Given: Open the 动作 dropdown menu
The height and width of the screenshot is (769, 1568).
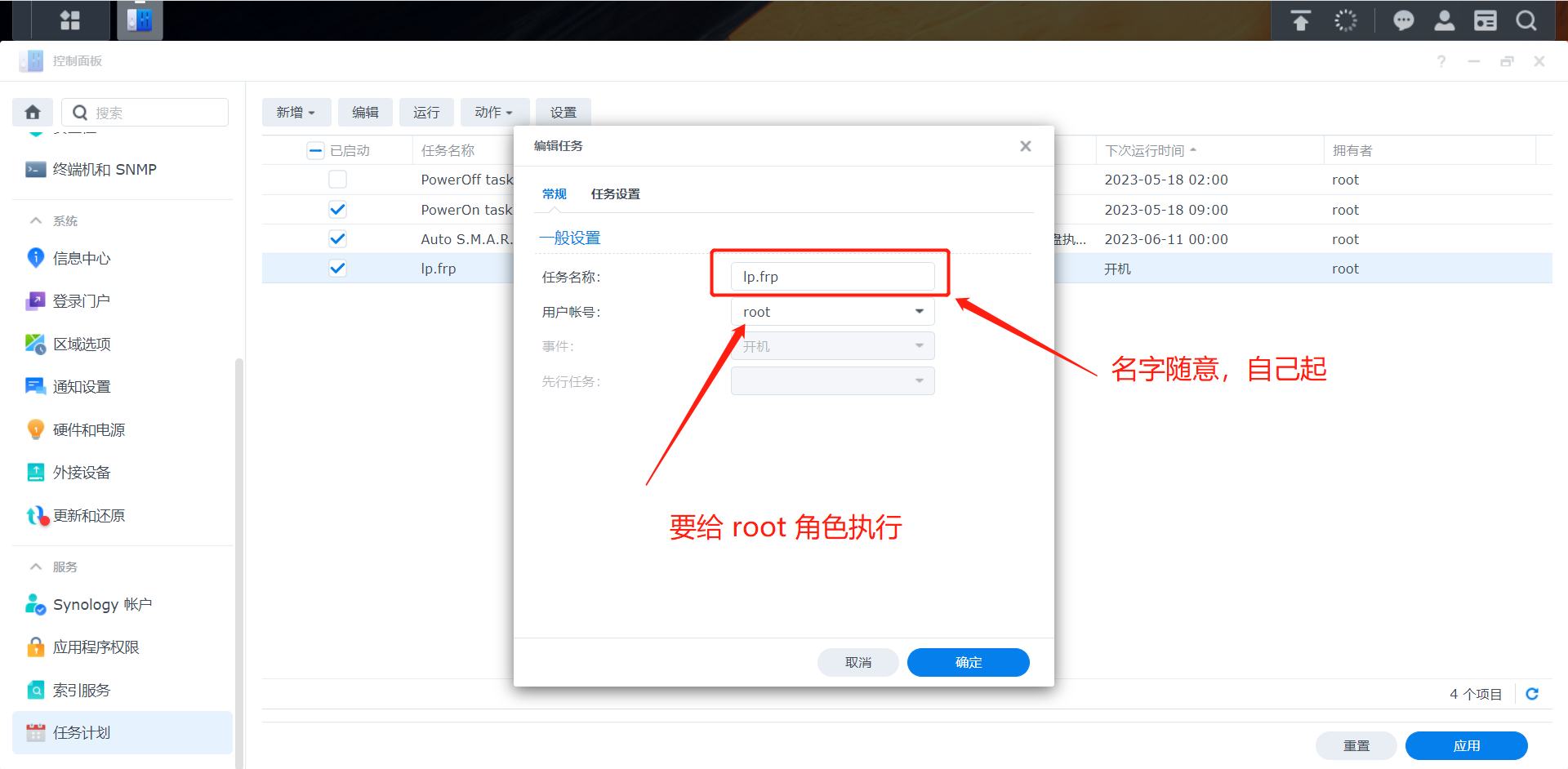Looking at the screenshot, I should tap(495, 112).
